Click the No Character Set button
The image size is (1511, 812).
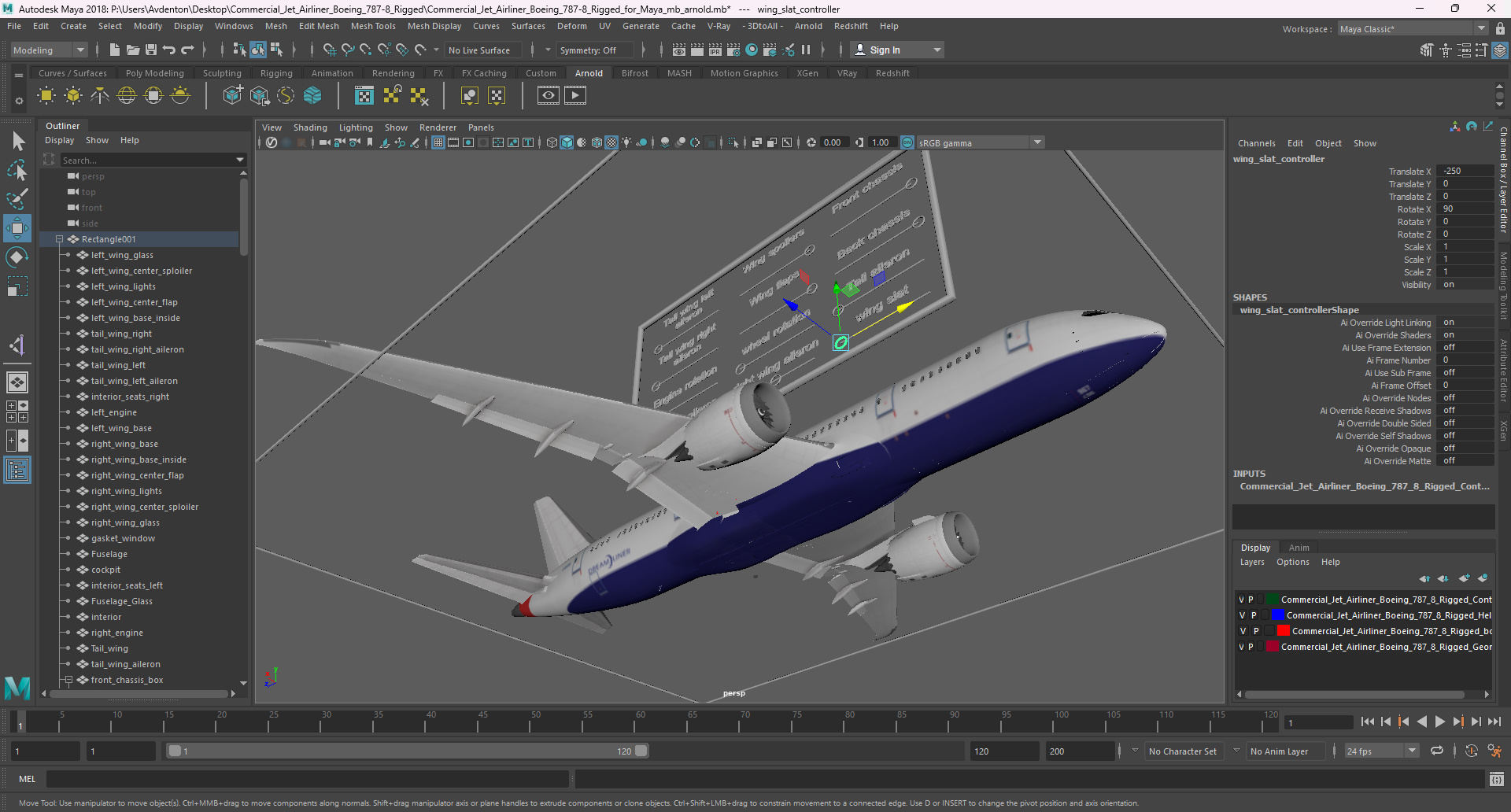(1182, 751)
